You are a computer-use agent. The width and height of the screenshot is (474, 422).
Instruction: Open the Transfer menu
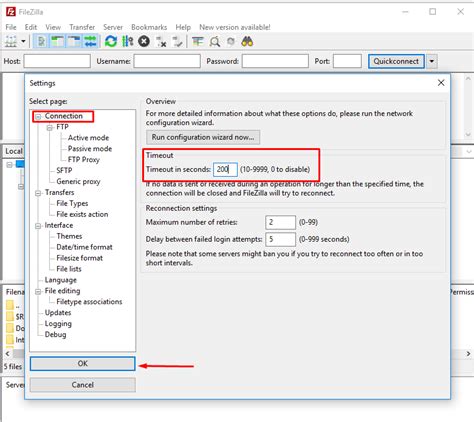click(82, 27)
